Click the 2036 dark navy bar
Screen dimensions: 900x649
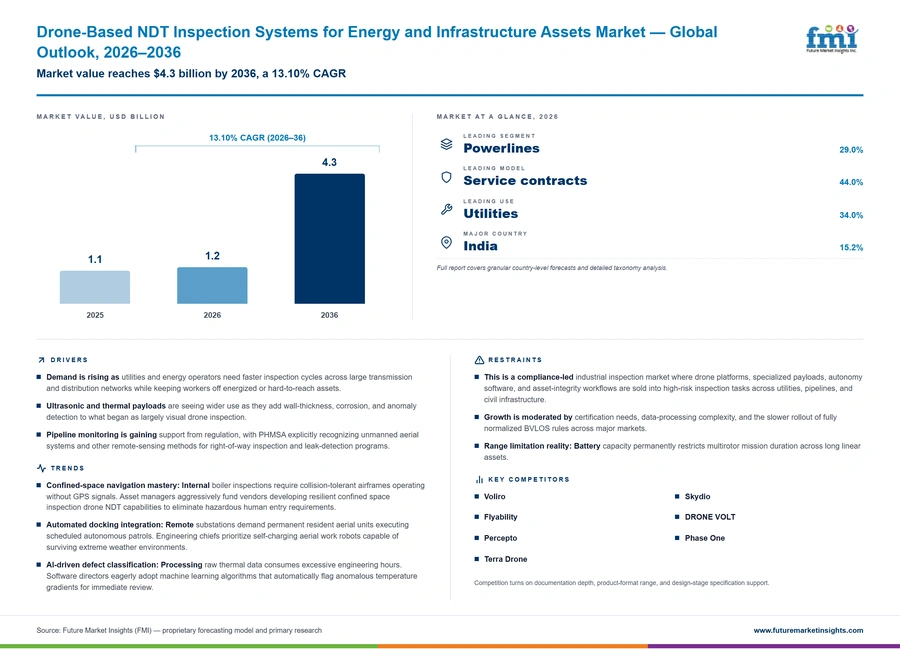tap(329, 239)
